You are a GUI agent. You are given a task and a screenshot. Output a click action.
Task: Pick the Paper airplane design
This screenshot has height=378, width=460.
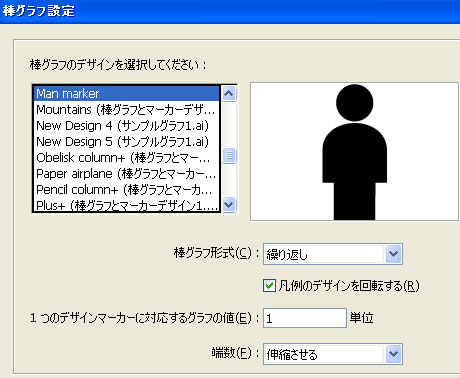tap(127, 174)
